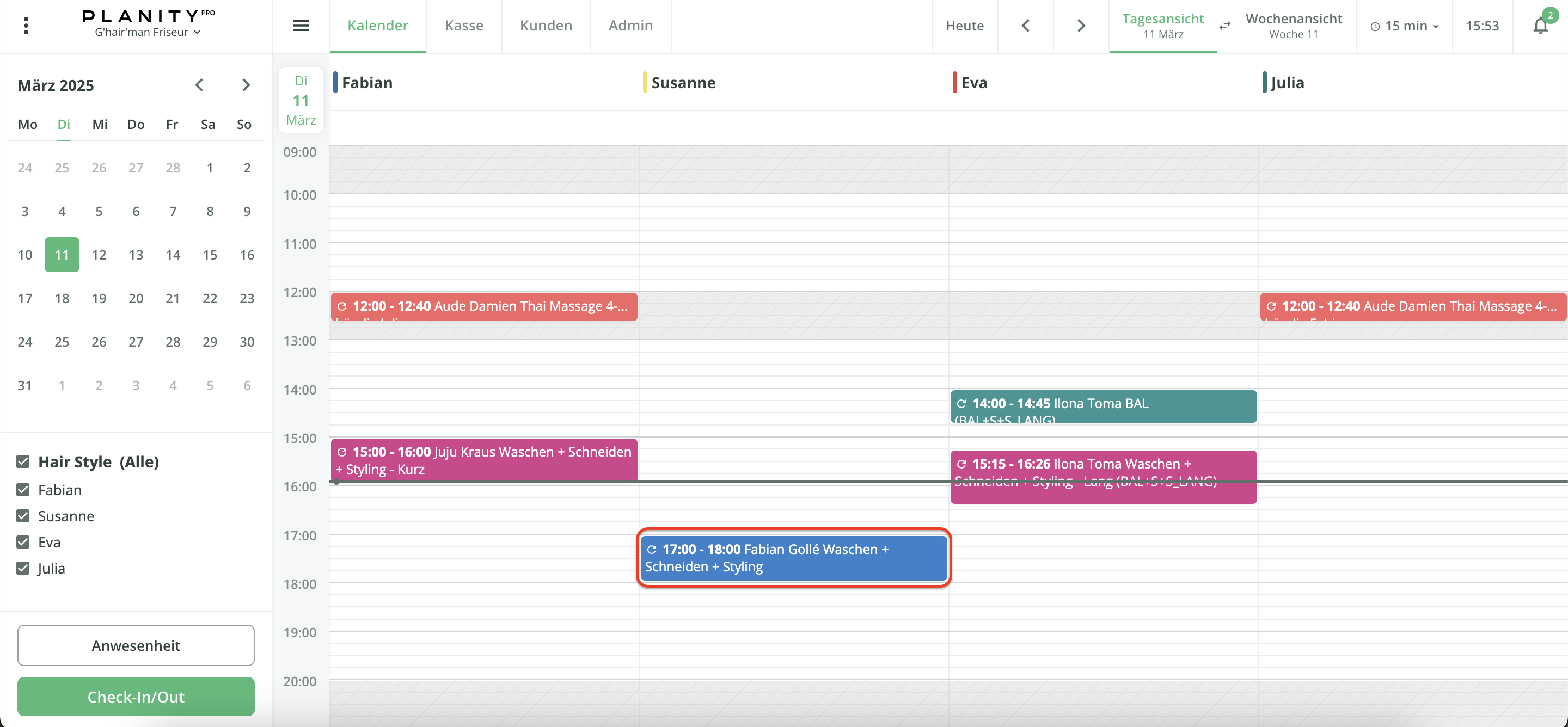Uncheck the Fabian staff checkbox
This screenshot has width=1568, height=727.
click(23, 490)
